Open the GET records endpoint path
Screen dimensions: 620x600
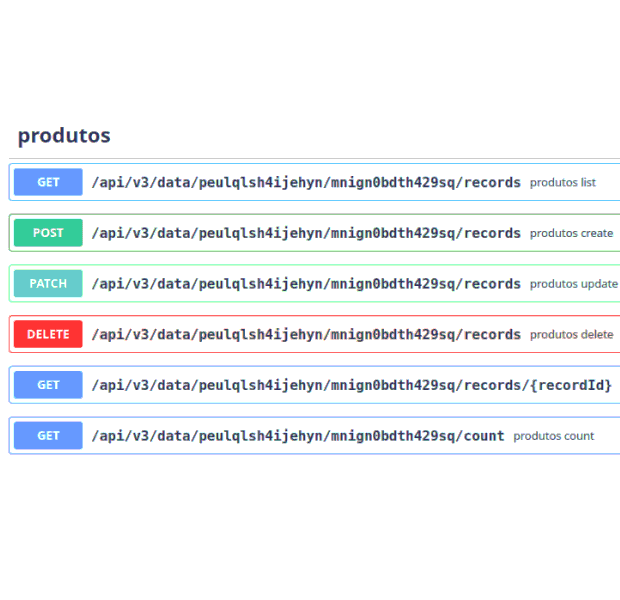tap(306, 182)
